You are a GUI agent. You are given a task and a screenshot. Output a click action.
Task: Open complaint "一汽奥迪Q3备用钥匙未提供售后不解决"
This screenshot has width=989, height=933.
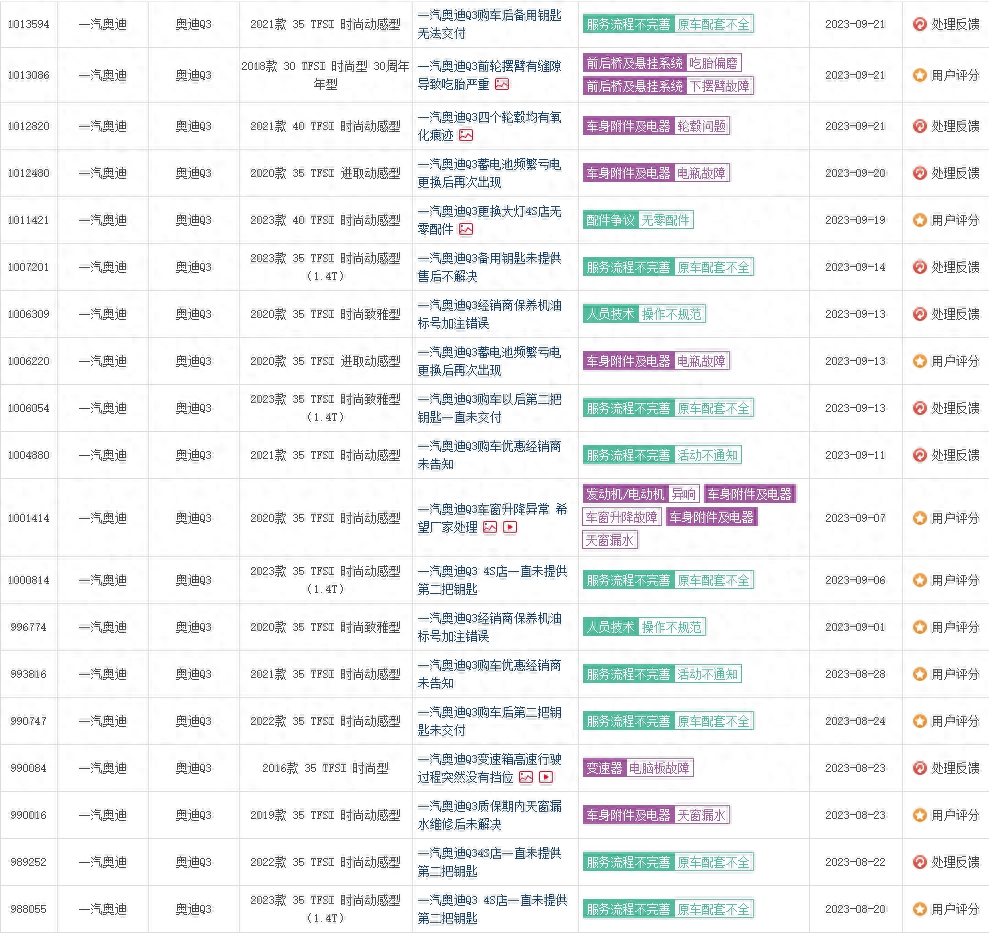coord(489,267)
